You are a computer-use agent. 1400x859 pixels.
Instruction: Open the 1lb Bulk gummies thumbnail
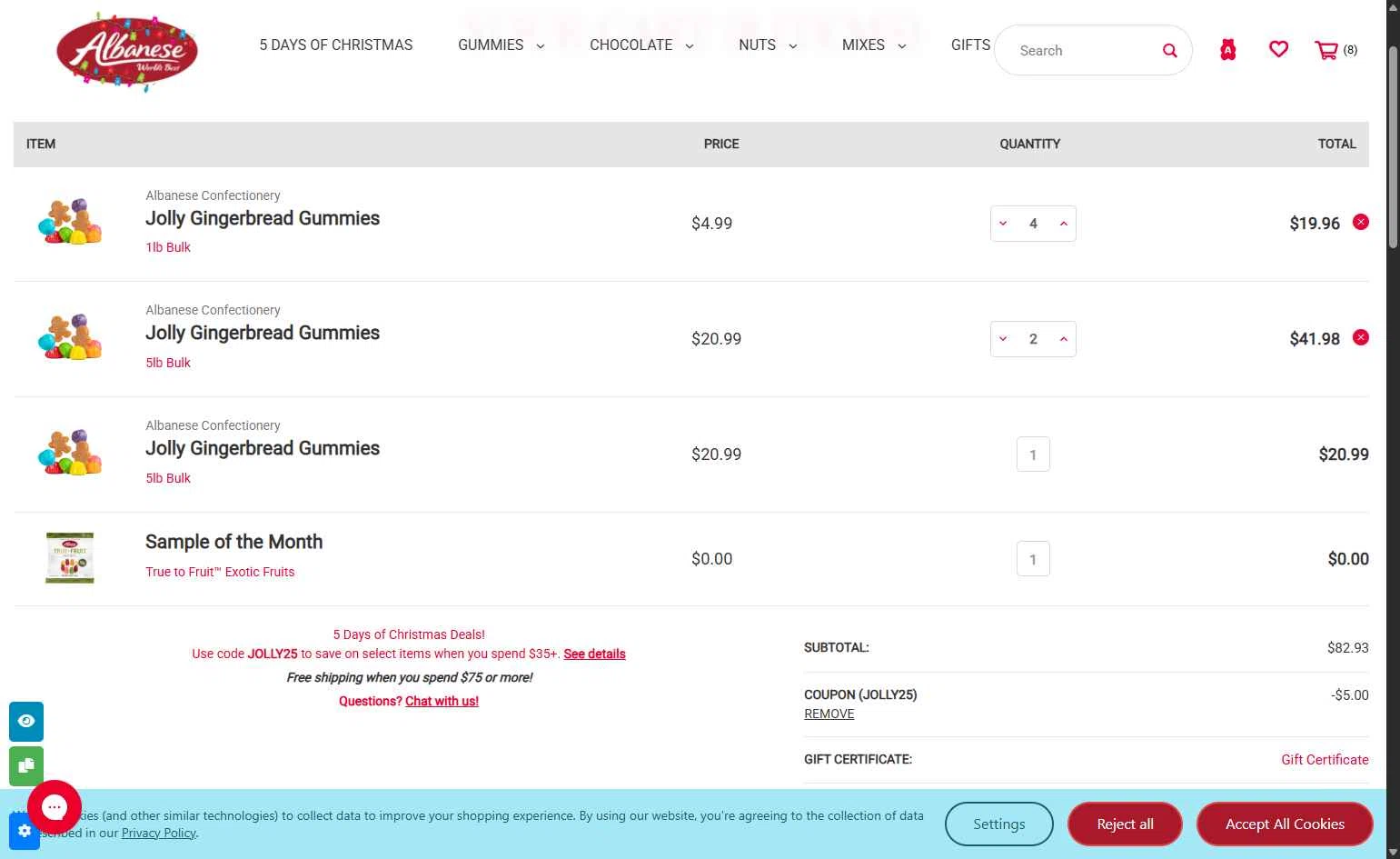(x=70, y=222)
